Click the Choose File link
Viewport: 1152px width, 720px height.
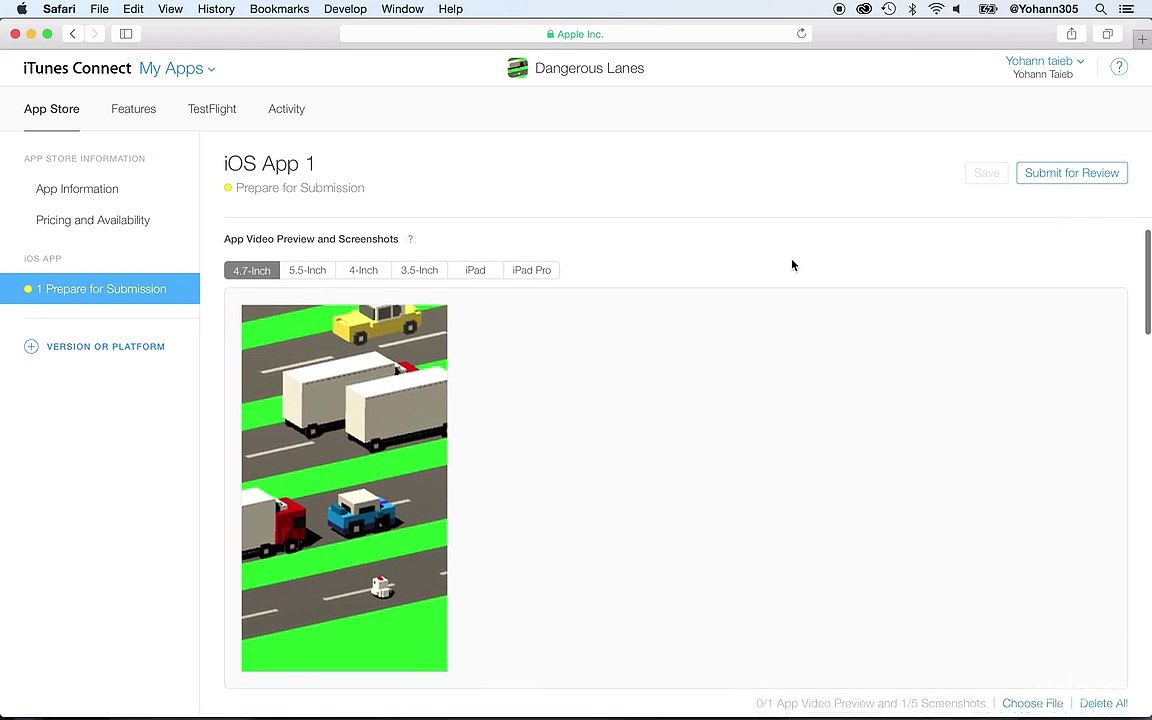pyautogui.click(x=1032, y=703)
